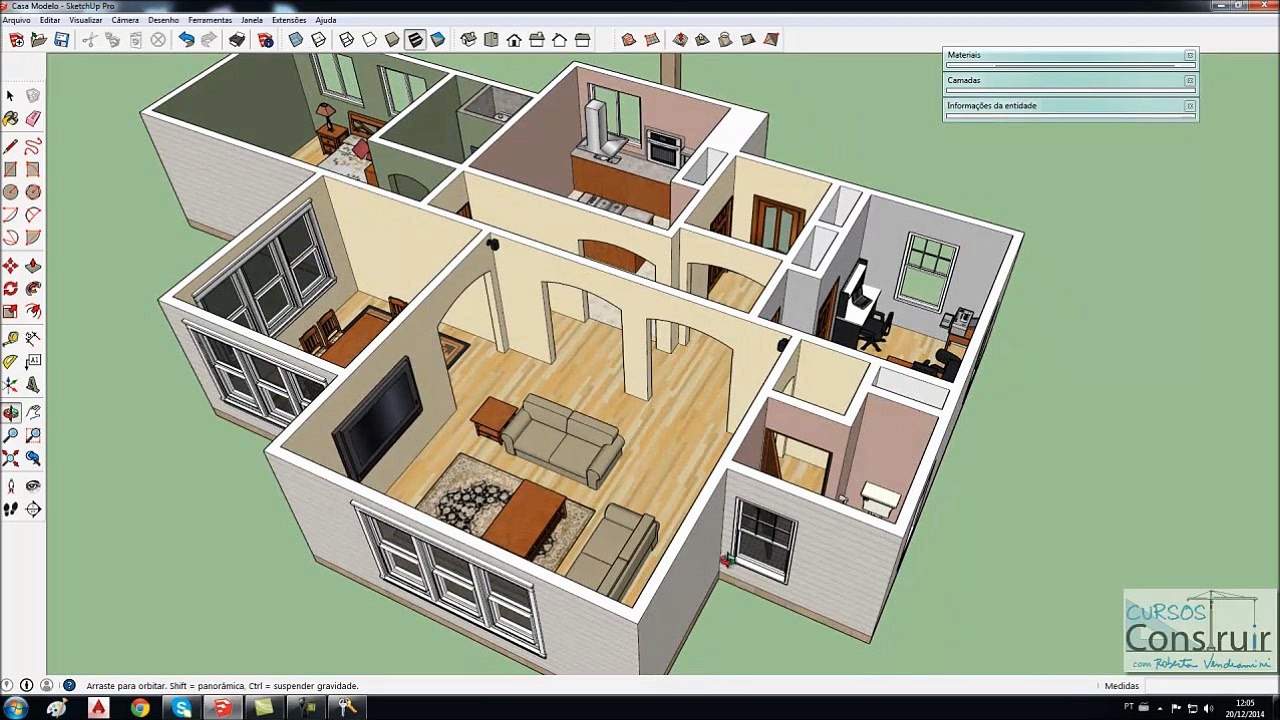This screenshot has width=1280, height=720.
Task: Switch to Front view house icon
Action: pyautogui.click(x=514, y=40)
